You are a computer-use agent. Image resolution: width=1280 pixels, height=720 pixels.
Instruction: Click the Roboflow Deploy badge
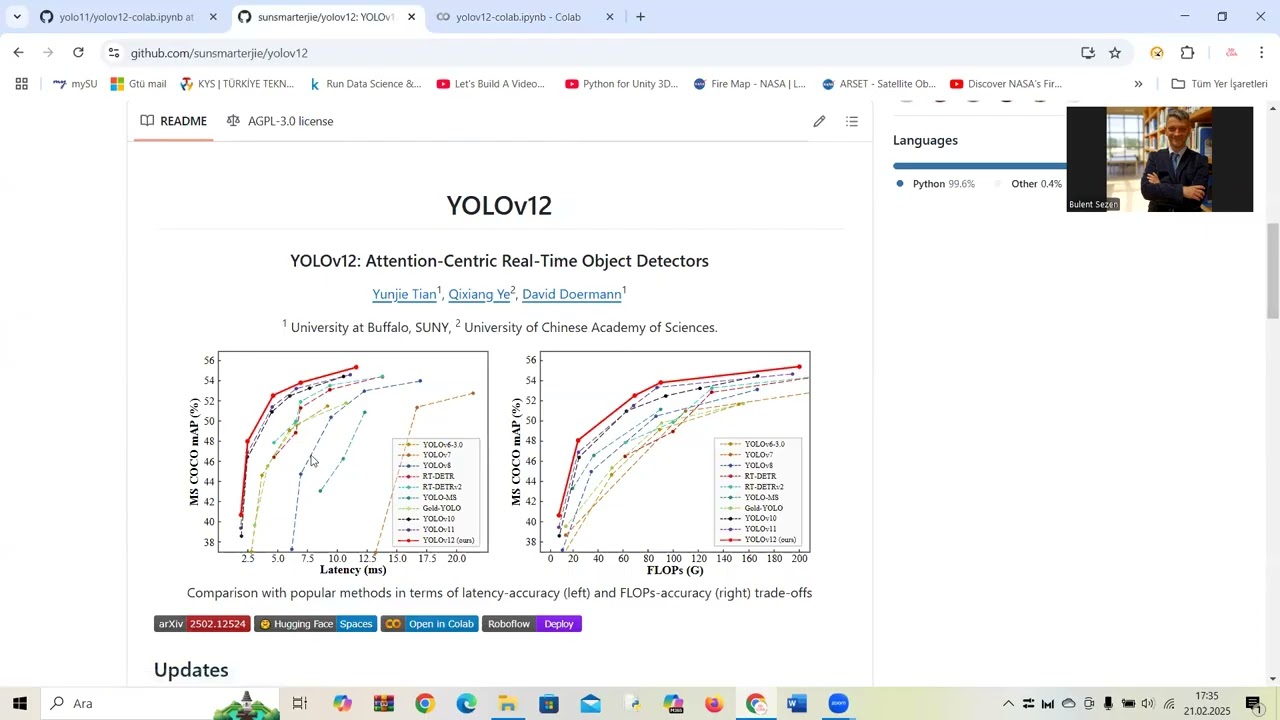(532, 624)
